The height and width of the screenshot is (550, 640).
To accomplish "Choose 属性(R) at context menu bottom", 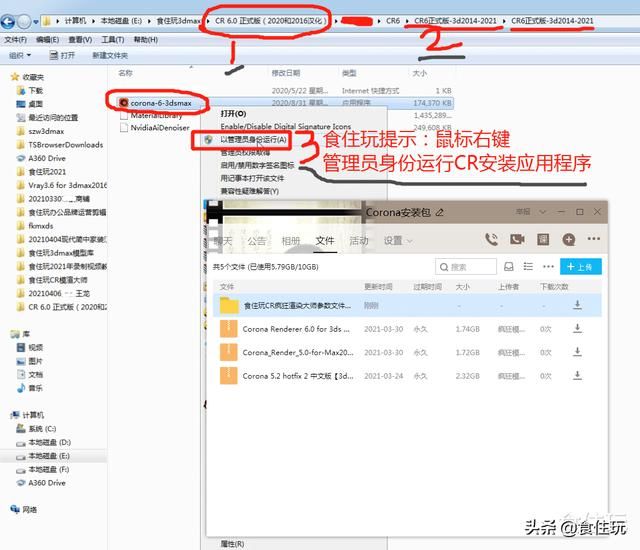I will [232, 544].
